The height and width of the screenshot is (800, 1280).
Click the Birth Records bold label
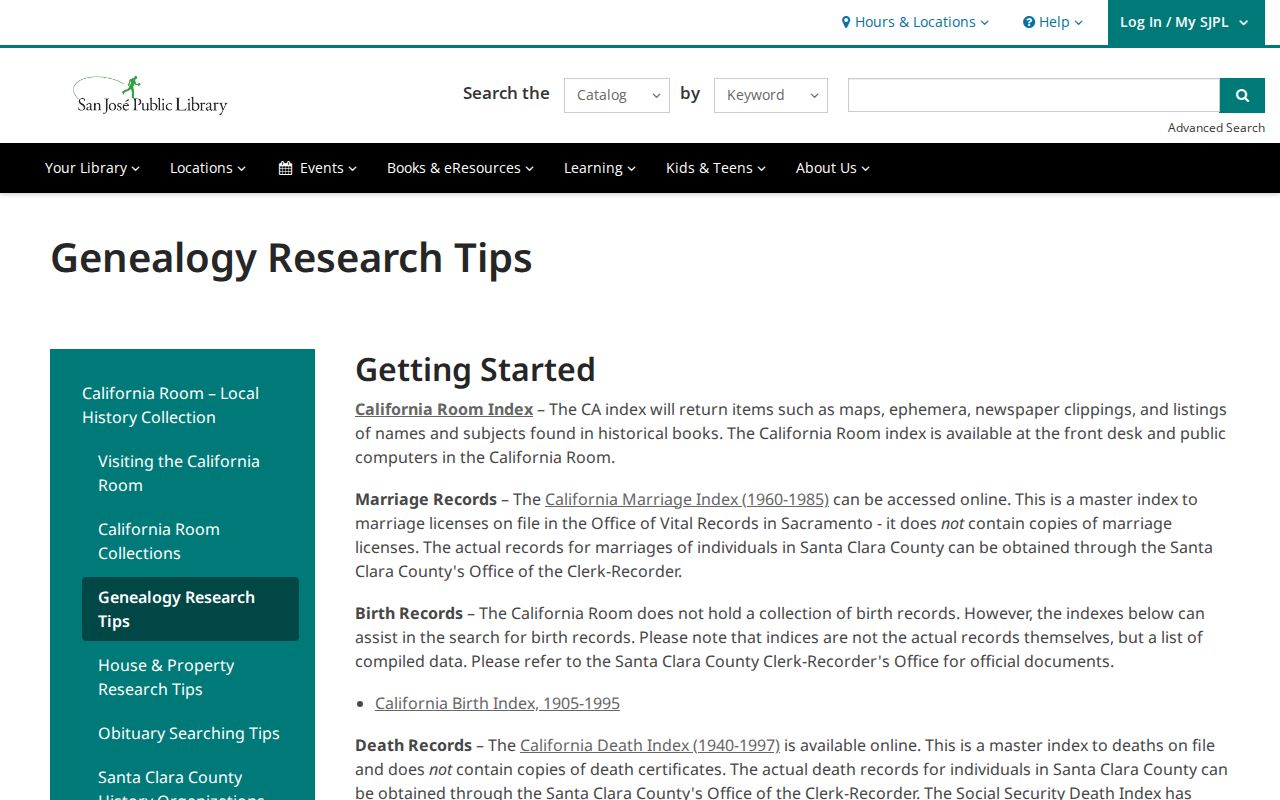(x=409, y=613)
